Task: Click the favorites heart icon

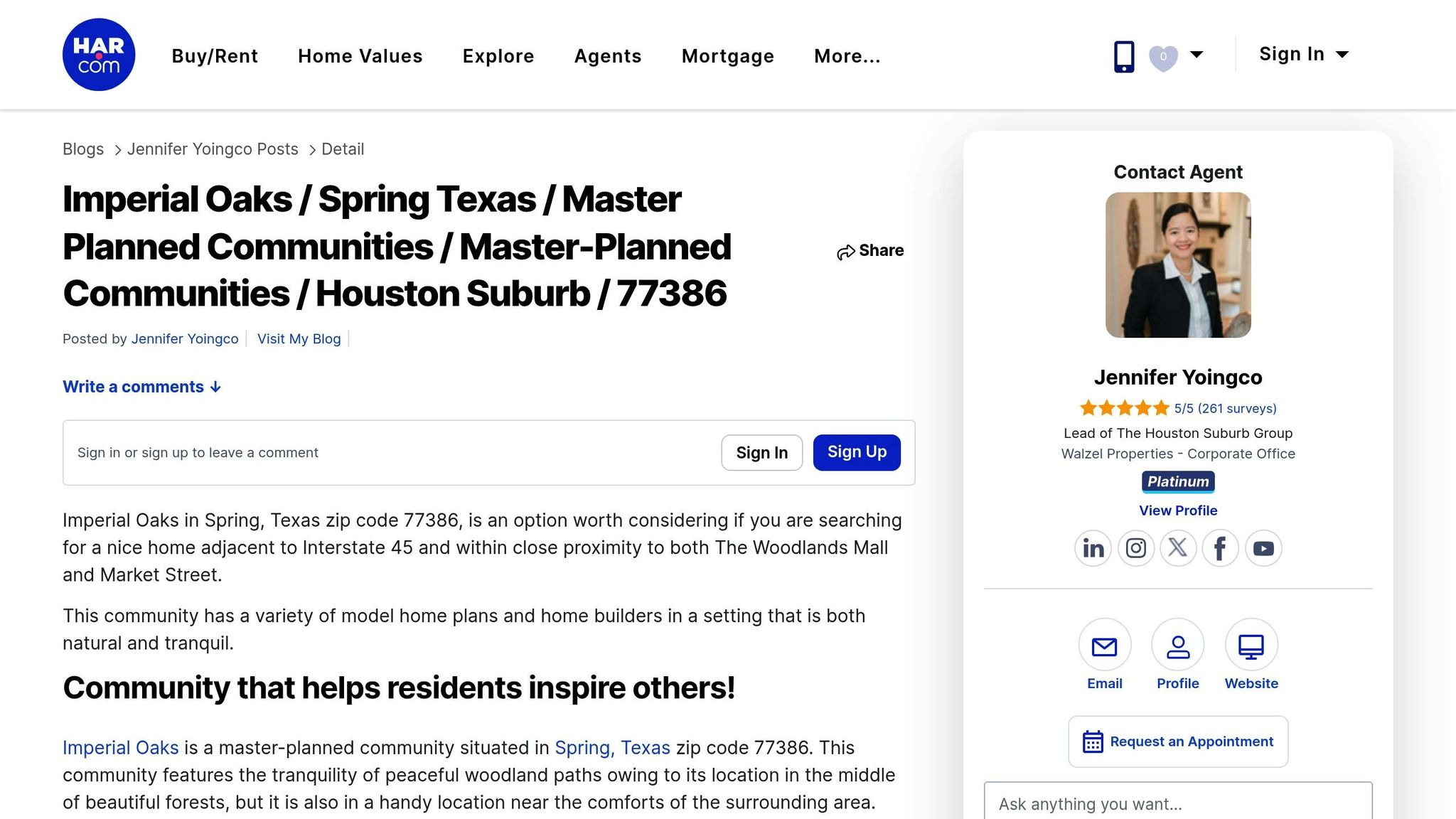Action: [1163, 57]
